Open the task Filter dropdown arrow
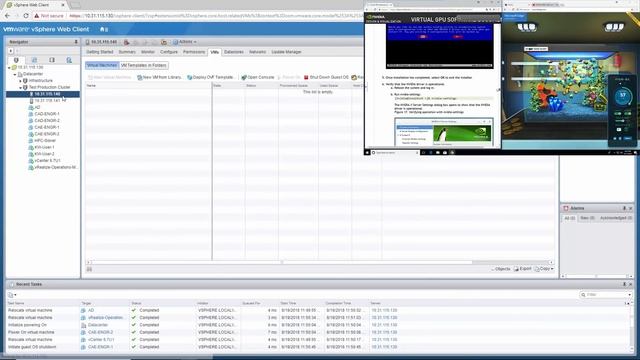This screenshot has width=640, height=360. click(630, 295)
